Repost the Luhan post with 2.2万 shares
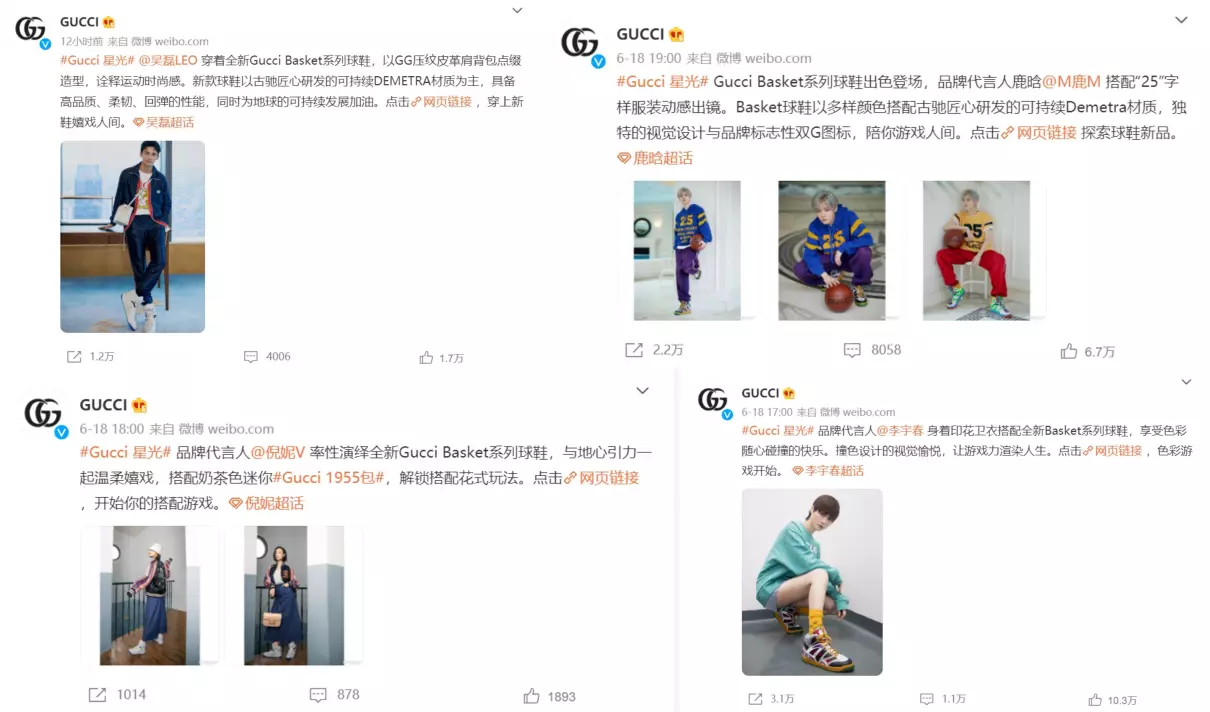1210x712 pixels. point(634,350)
